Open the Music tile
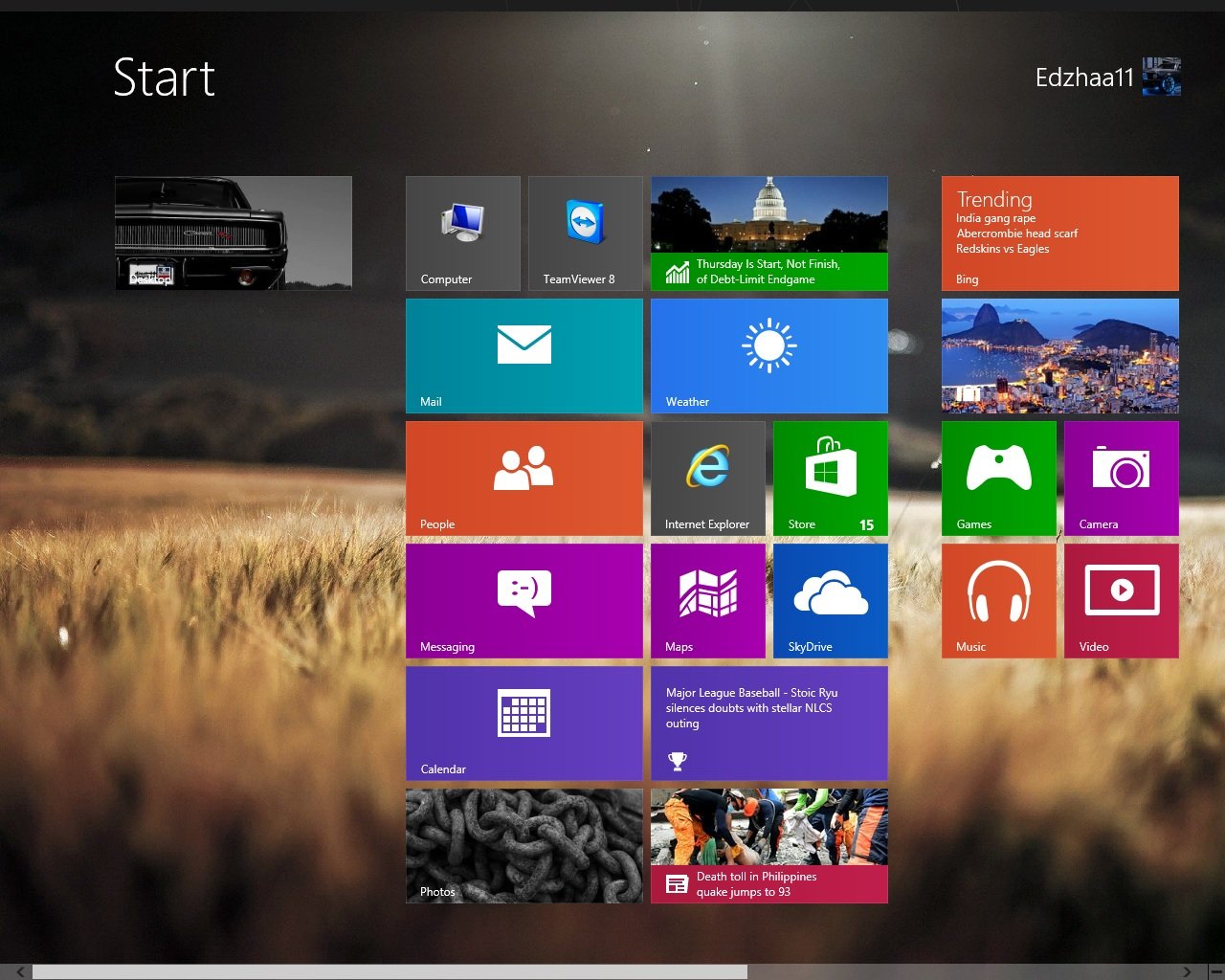Image resolution: width=1225 pixels, height=980 pixels. coord(999,601)
